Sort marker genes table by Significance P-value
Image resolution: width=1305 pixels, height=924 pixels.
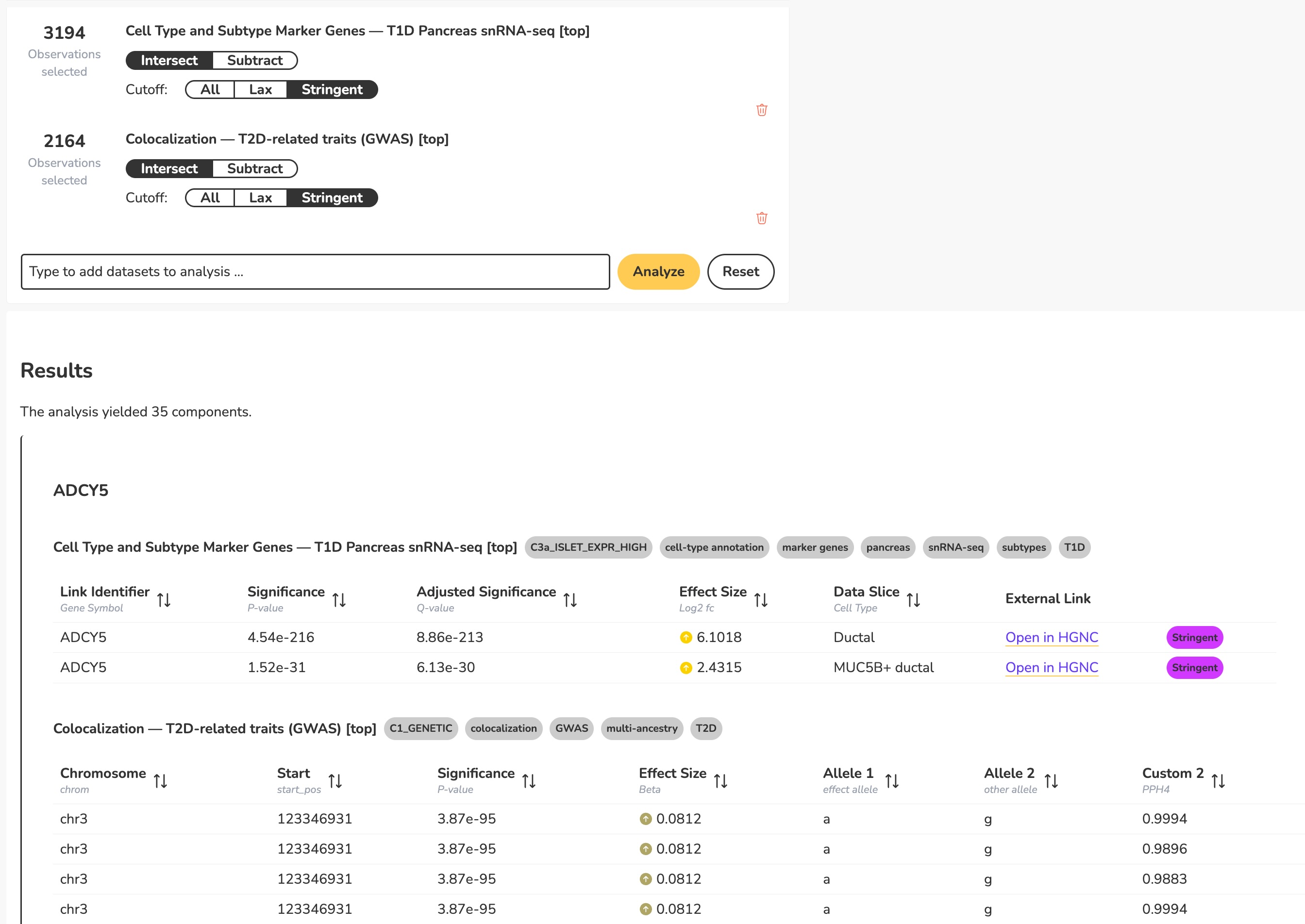coord(339,599)
